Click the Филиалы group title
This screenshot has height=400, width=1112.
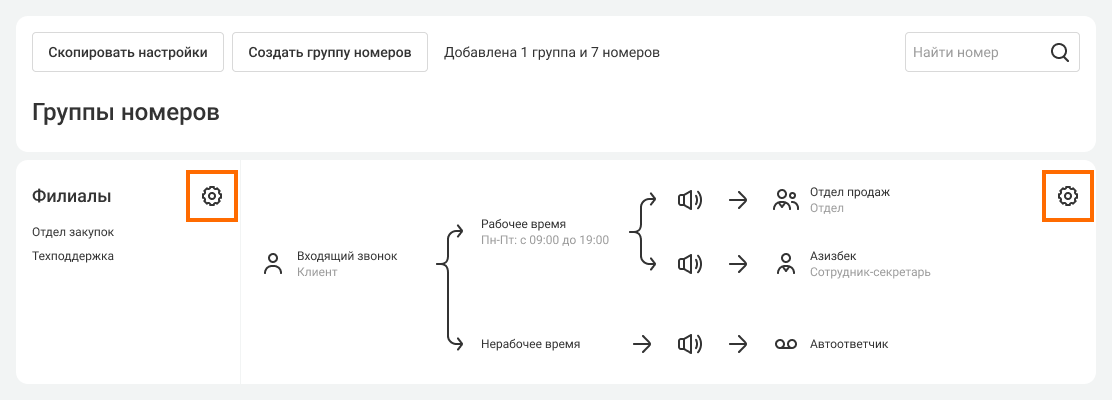[x=72, y=196]
